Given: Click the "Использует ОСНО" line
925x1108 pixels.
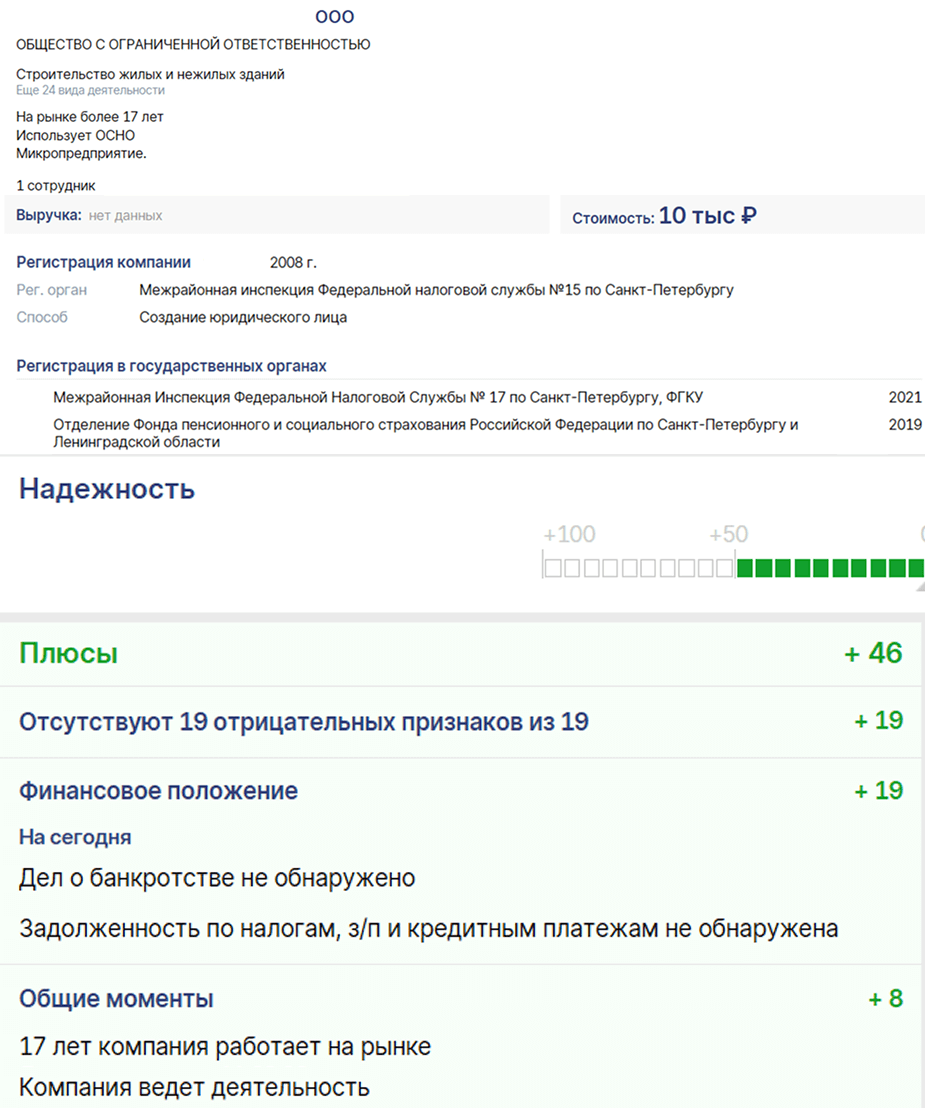Looking at the screenshot, I should click(76, 135).
